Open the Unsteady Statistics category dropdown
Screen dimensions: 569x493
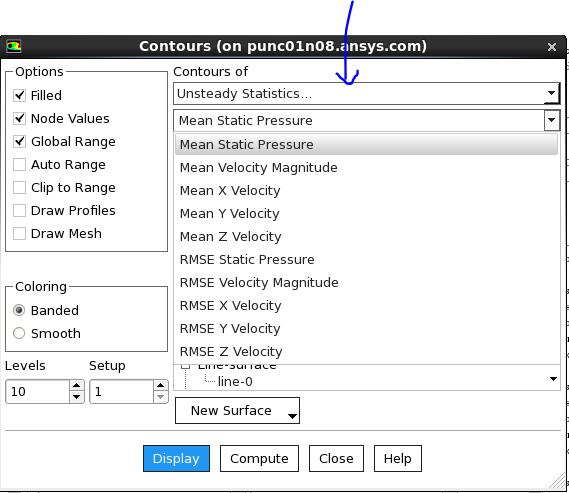tap(367, 94)
